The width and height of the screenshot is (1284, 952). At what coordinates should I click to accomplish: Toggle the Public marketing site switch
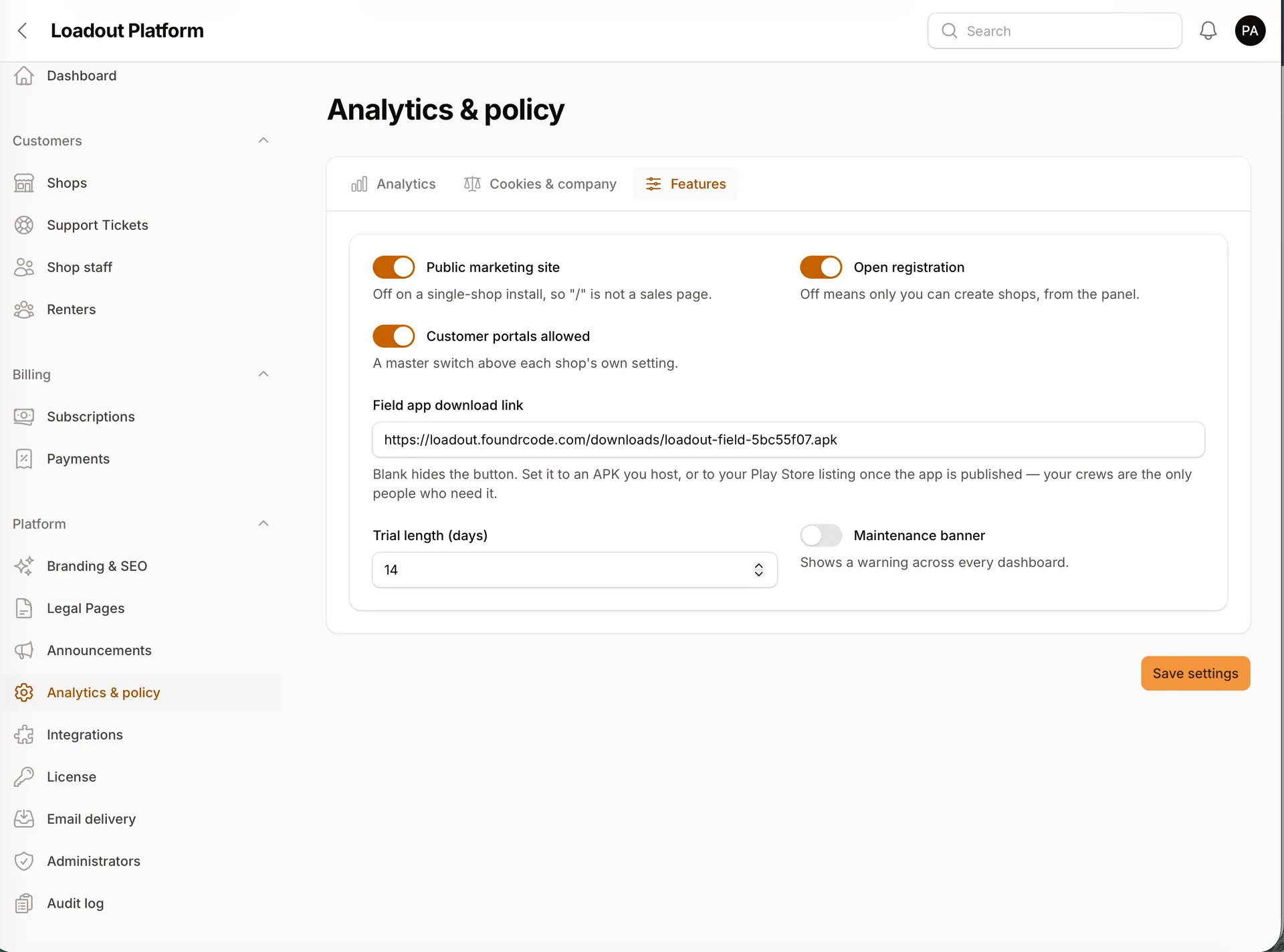[x=394, y=267]
